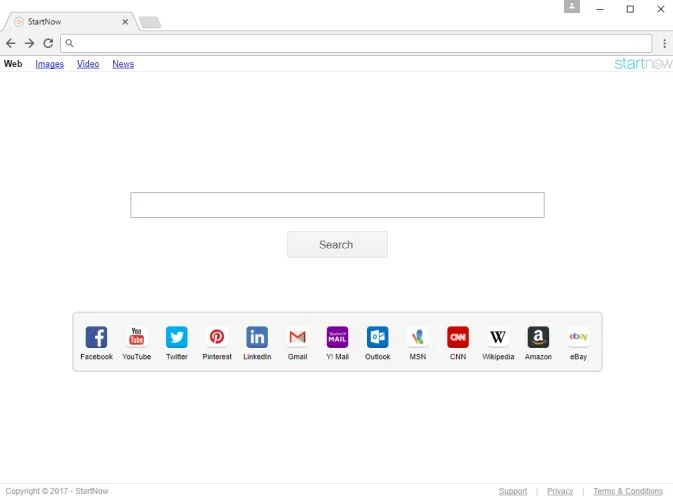Open the CNN shortcut icon
Viewport: 673px width, 496px height.
[458, 337]
